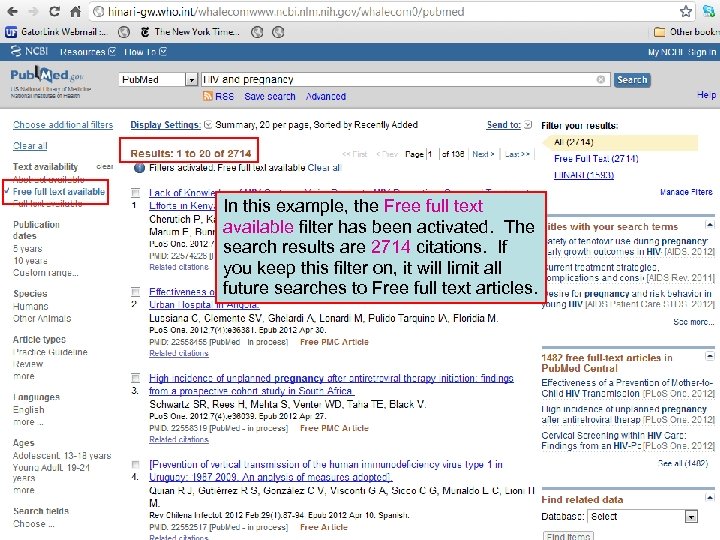The image size is (720, 540).
Task: Filter publication dates to 10 years
Action: tap(30, 261)
